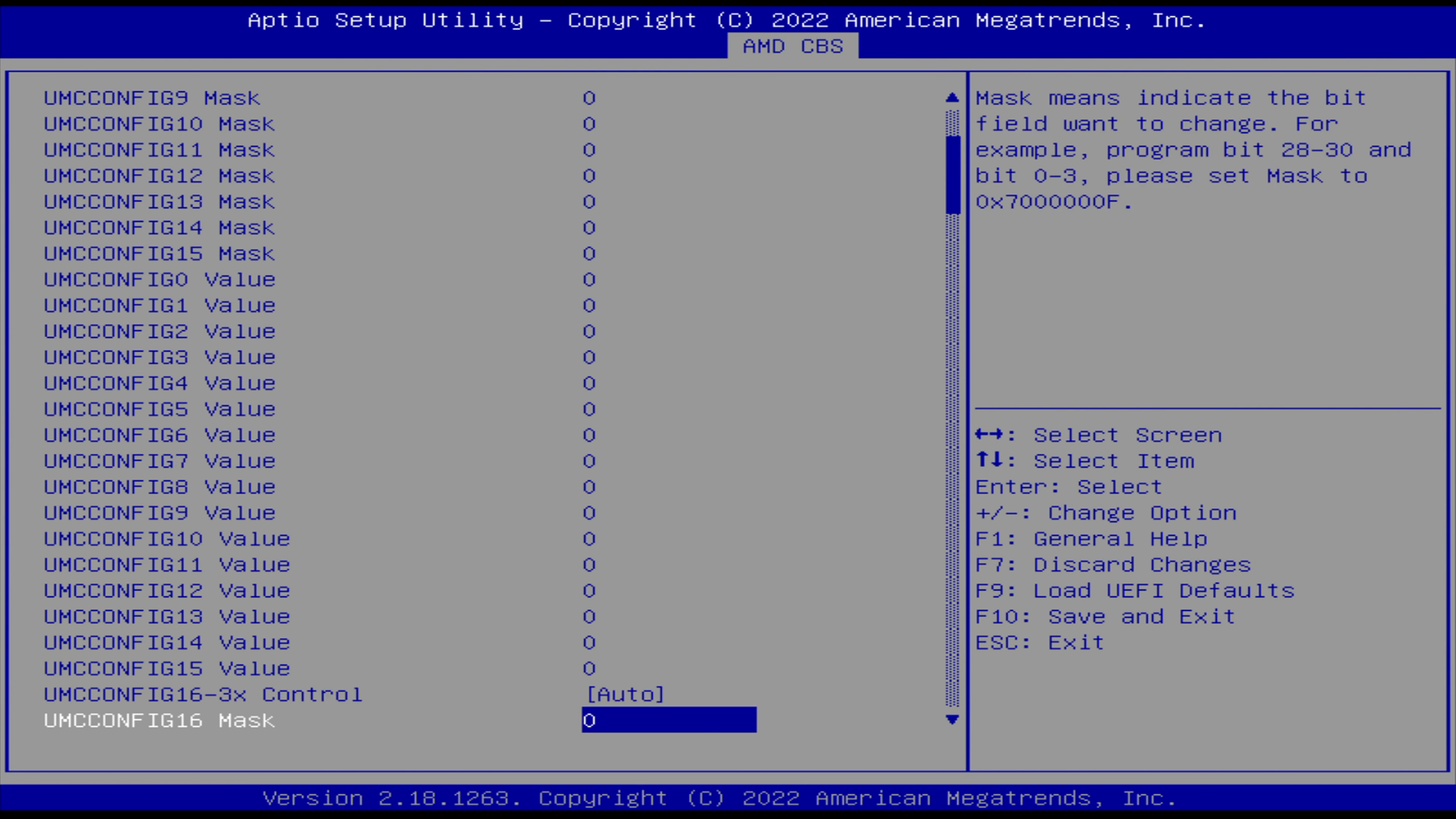Select UMCCONFIG8 Value setting

[x=159, y=486]
